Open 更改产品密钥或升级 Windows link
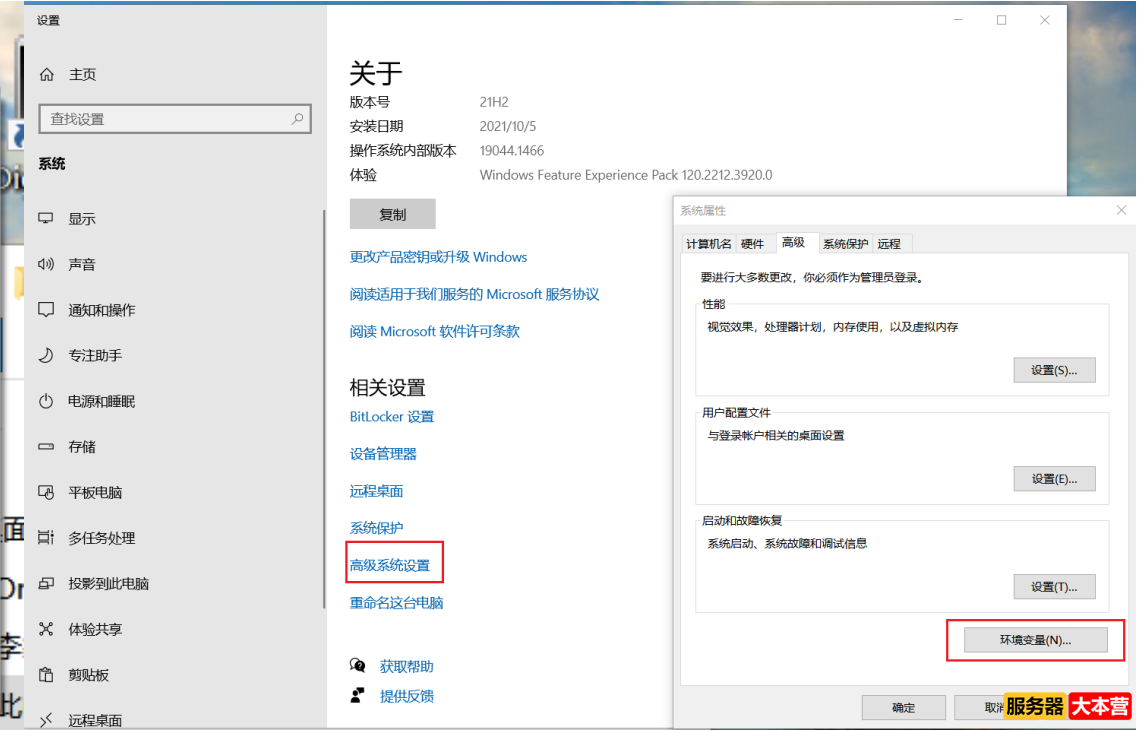The width and height of the screenshot is (1137, 731). 438,257
